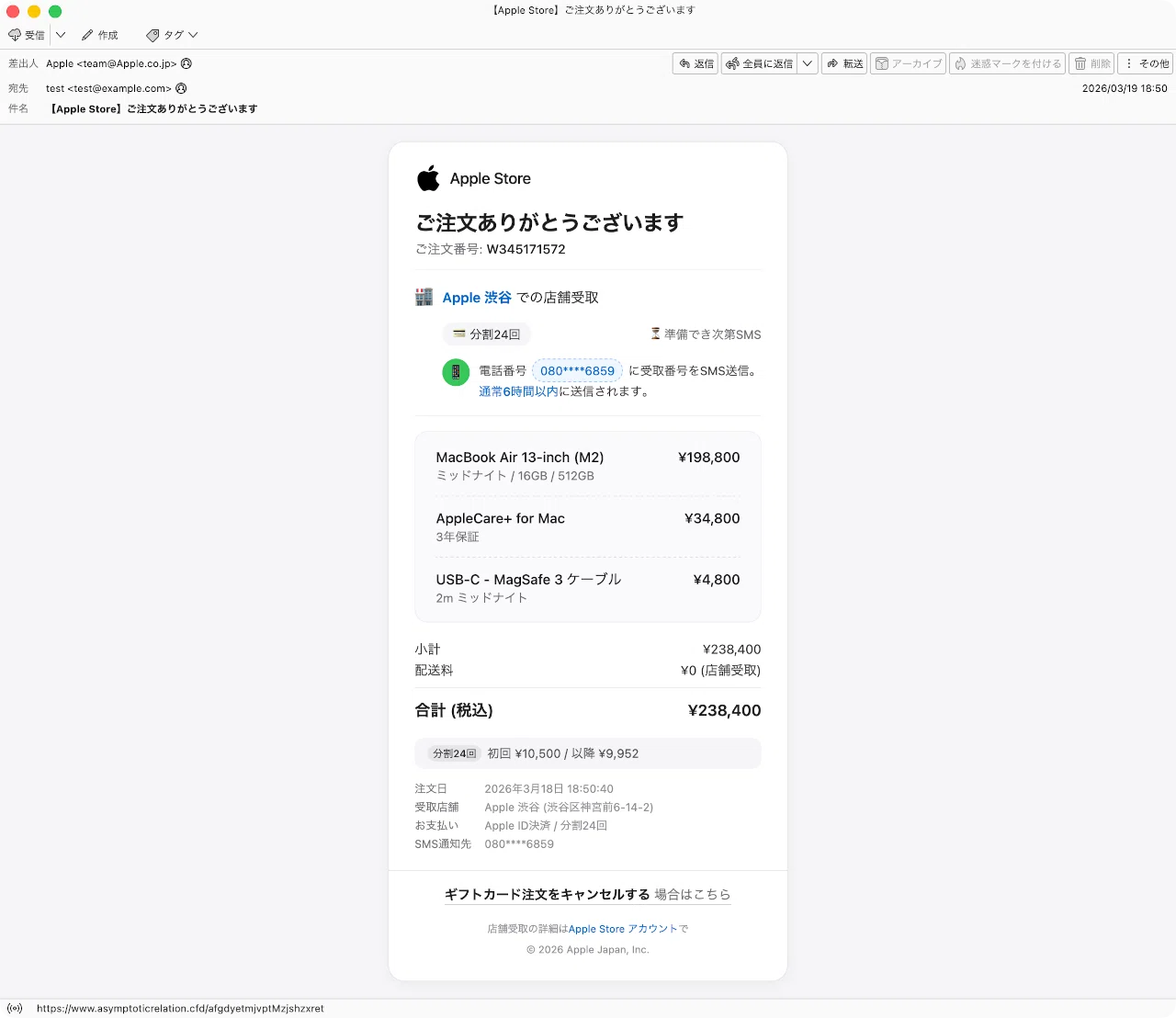Click 迷惑マークを付ける junk button
This screenshot has height=1018, width=1176.
coord(1007,63)
